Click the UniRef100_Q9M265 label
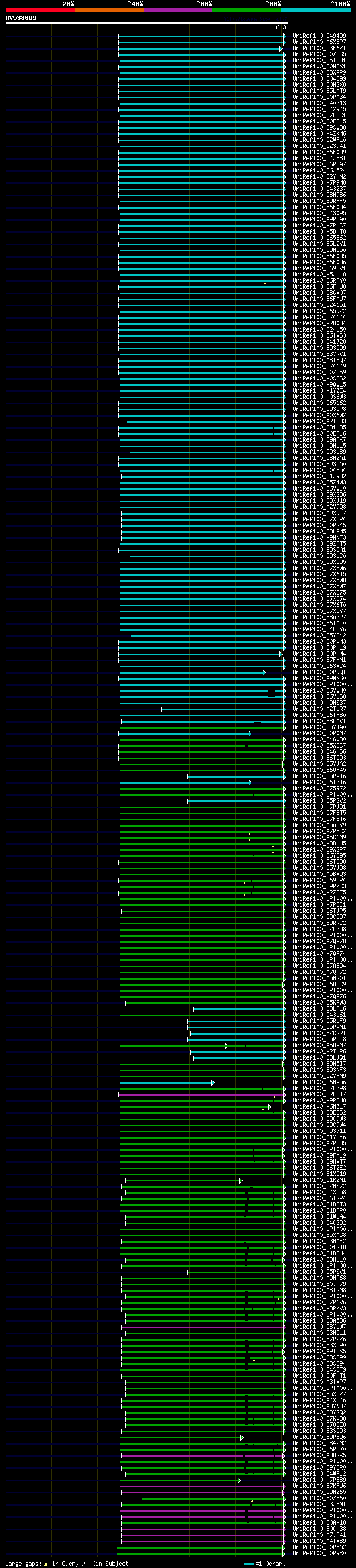The width and height of the screenshot is (356, 1568). click(319, 1492)
